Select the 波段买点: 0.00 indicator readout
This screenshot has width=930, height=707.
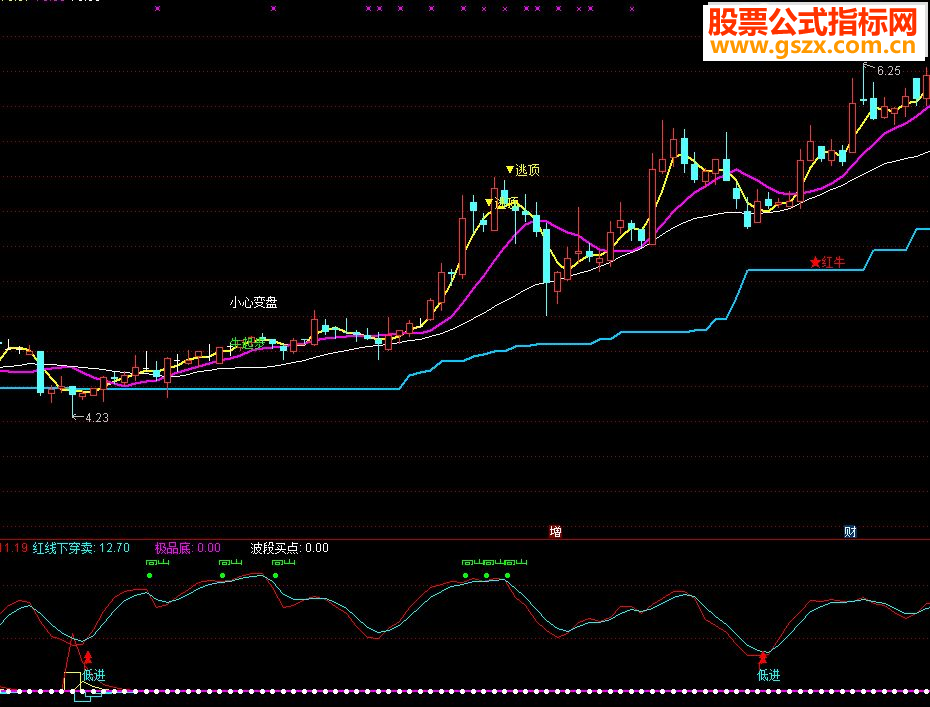point(289,548)
